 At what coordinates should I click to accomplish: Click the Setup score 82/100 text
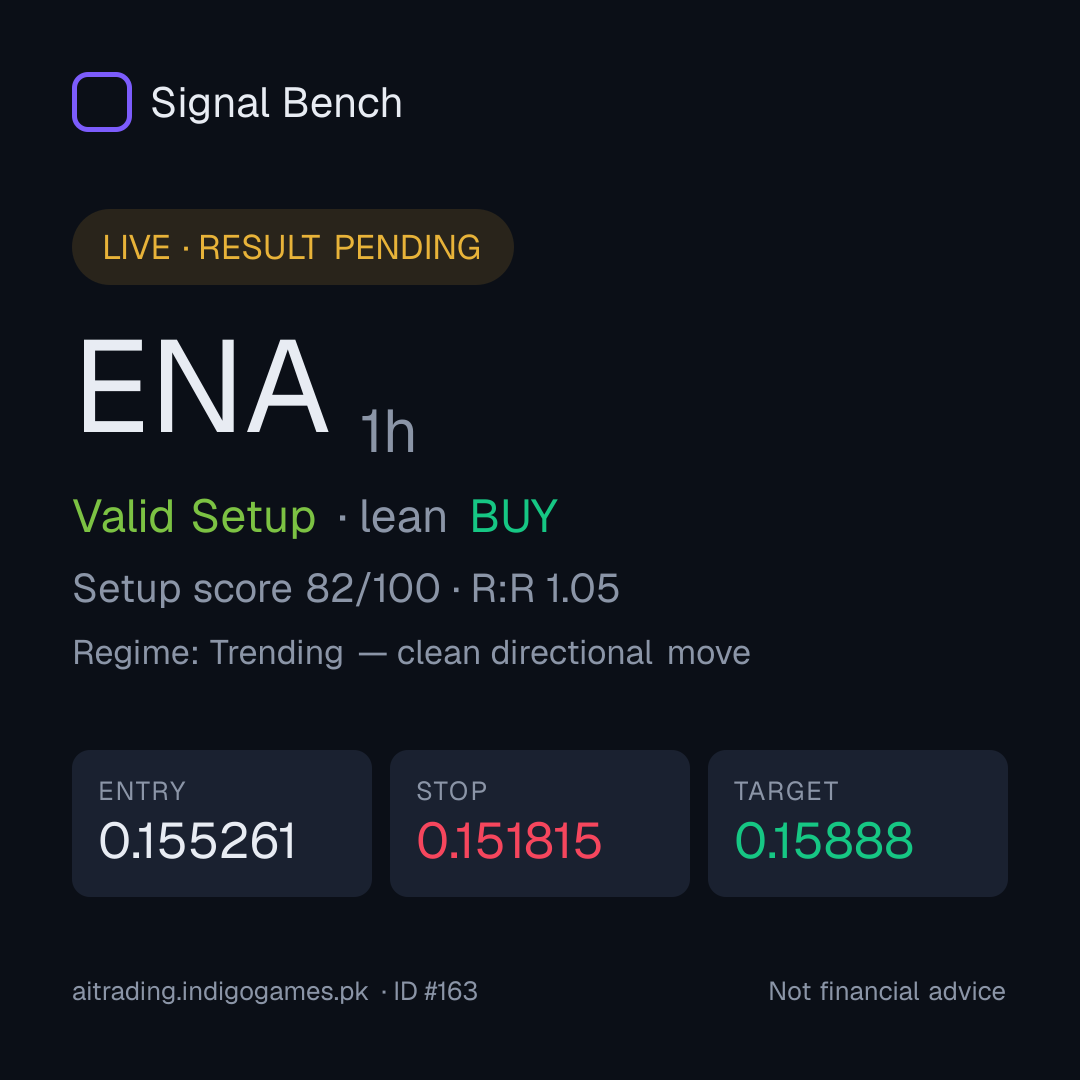pyautogui.click(x=256, y=589)
